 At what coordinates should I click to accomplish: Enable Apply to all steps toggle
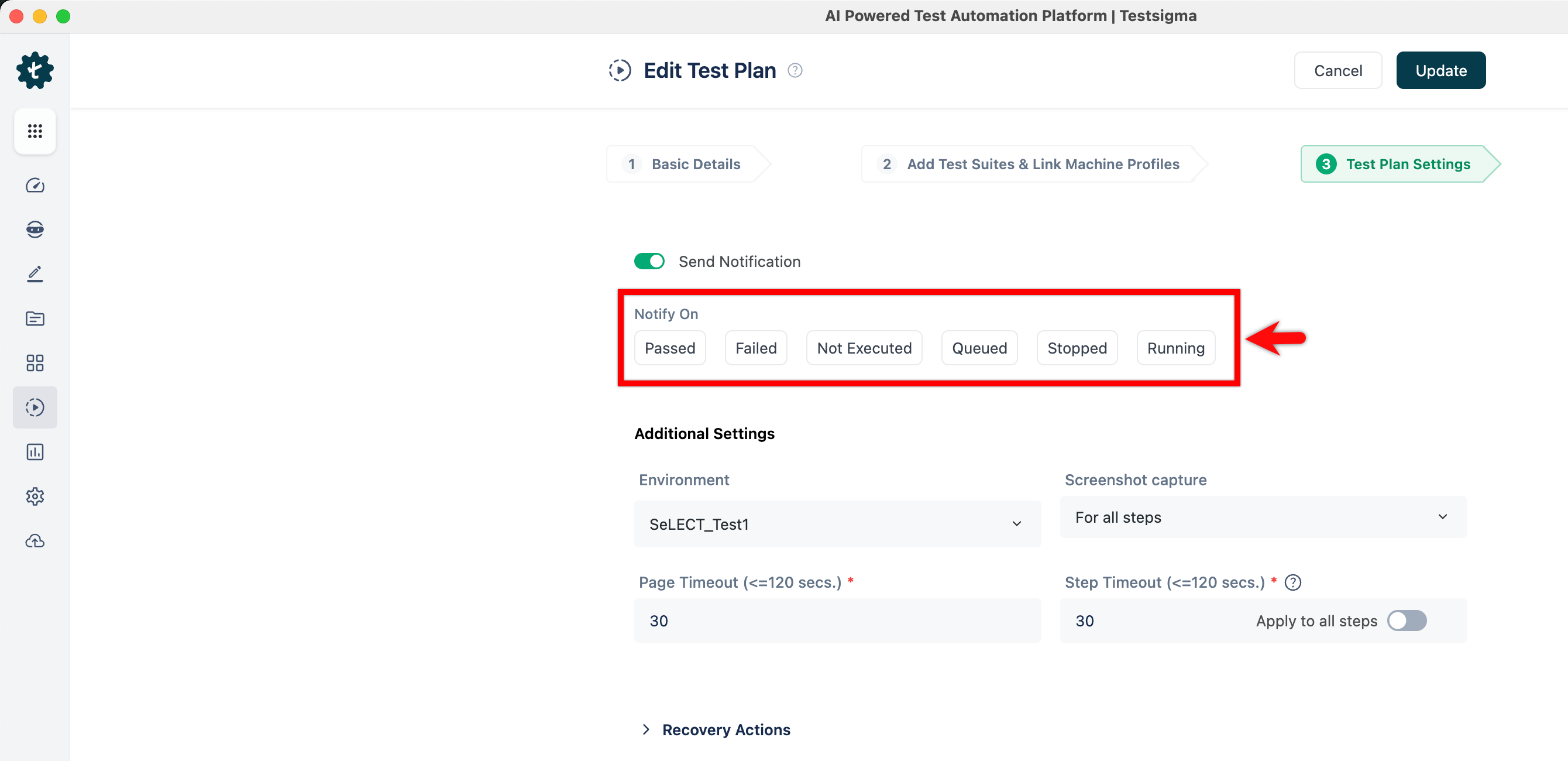pos(1406,621)
